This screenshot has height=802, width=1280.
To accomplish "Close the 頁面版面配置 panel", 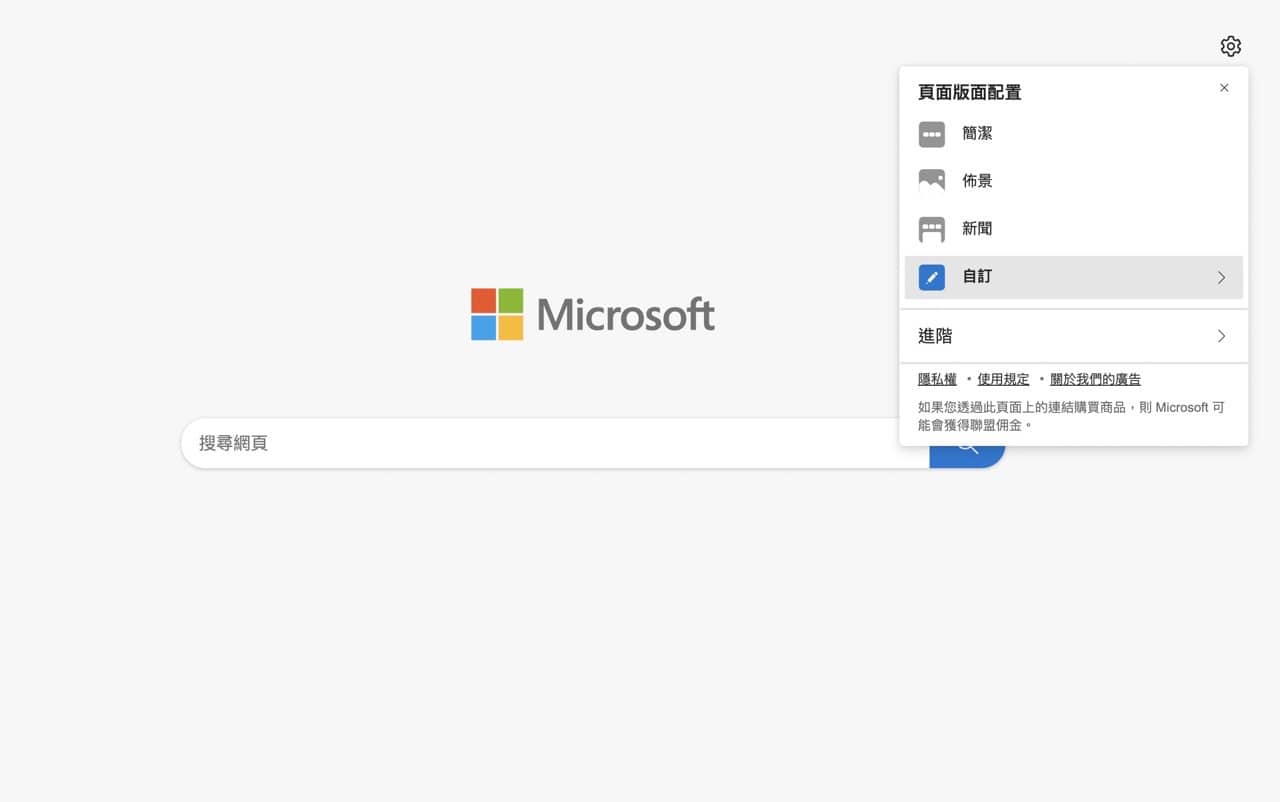I will click(1224, 88).
